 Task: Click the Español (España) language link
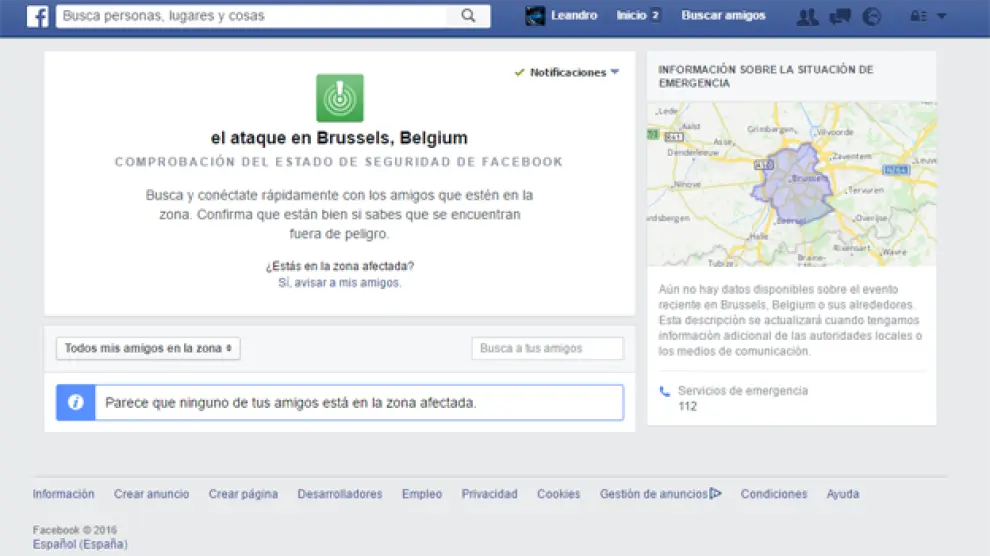(x=80, y=544)
